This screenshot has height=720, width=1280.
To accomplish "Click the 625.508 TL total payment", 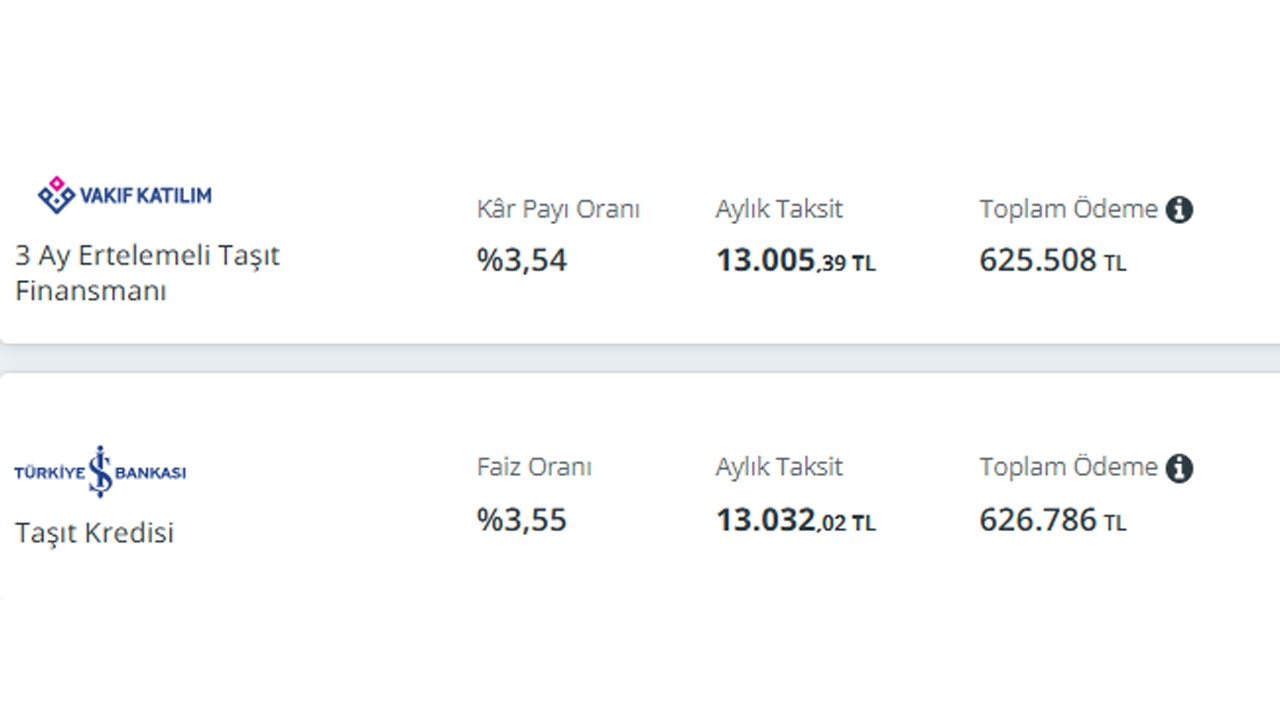I will pos(1053,261).
